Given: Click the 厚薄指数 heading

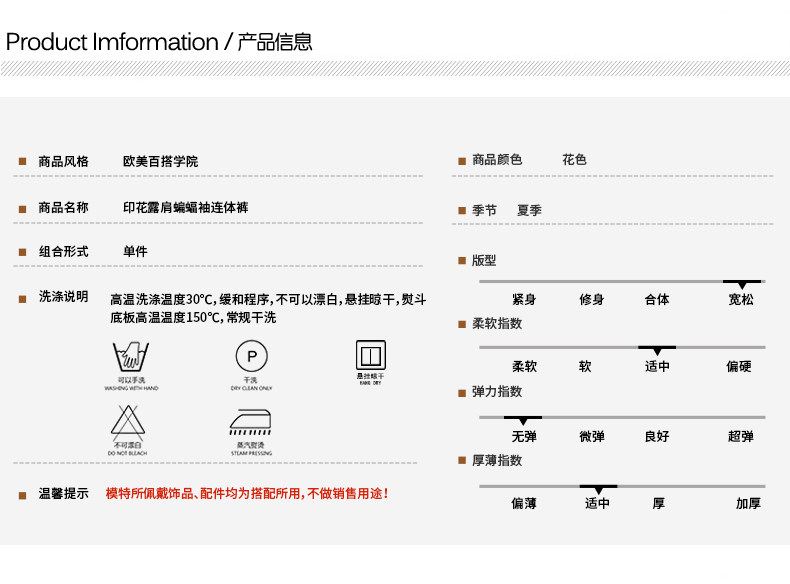Looking at the screenshot, I should tap(497, 461).
